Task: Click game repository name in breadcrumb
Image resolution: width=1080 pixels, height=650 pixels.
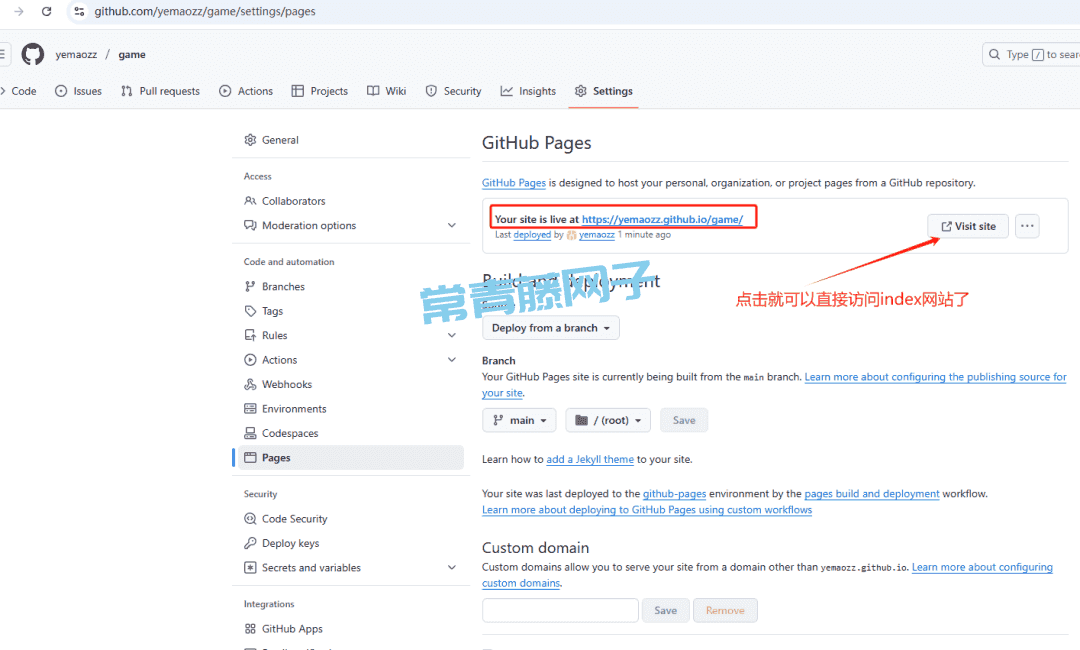Action: point(132,54)
